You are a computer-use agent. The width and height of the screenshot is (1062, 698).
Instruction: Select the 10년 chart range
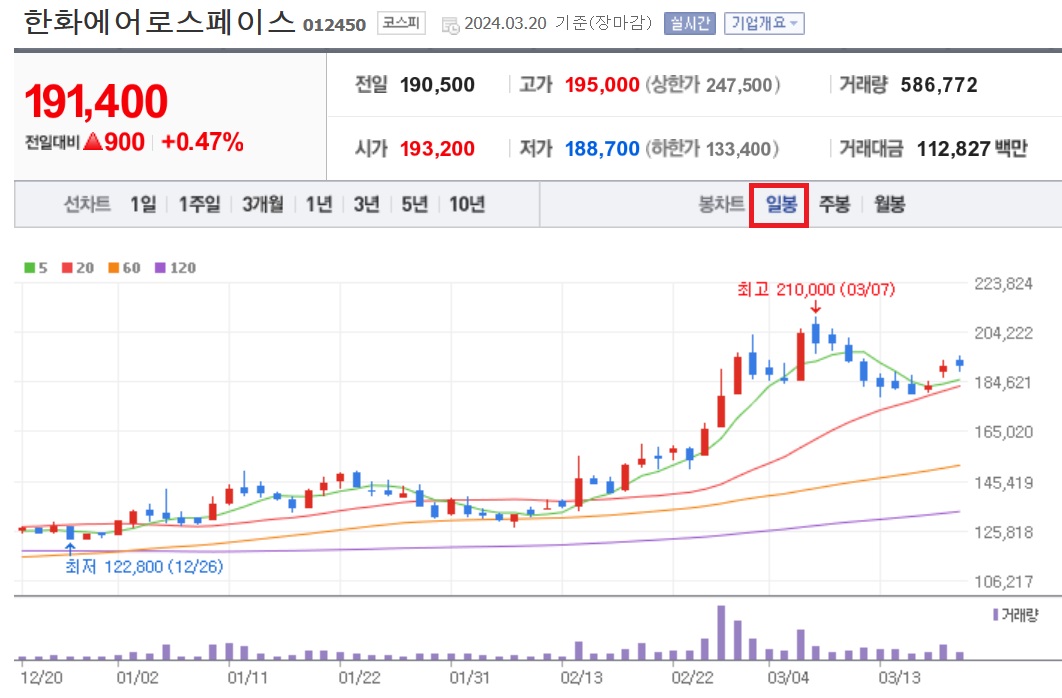[x=467, y=204]
